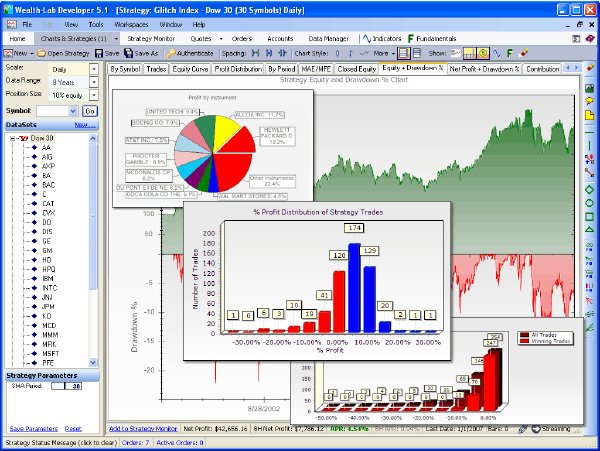Switch to the Equity Curve tab
Image resolution: width=600 pixels, height=451 pixels.
[x=190, y=69]
